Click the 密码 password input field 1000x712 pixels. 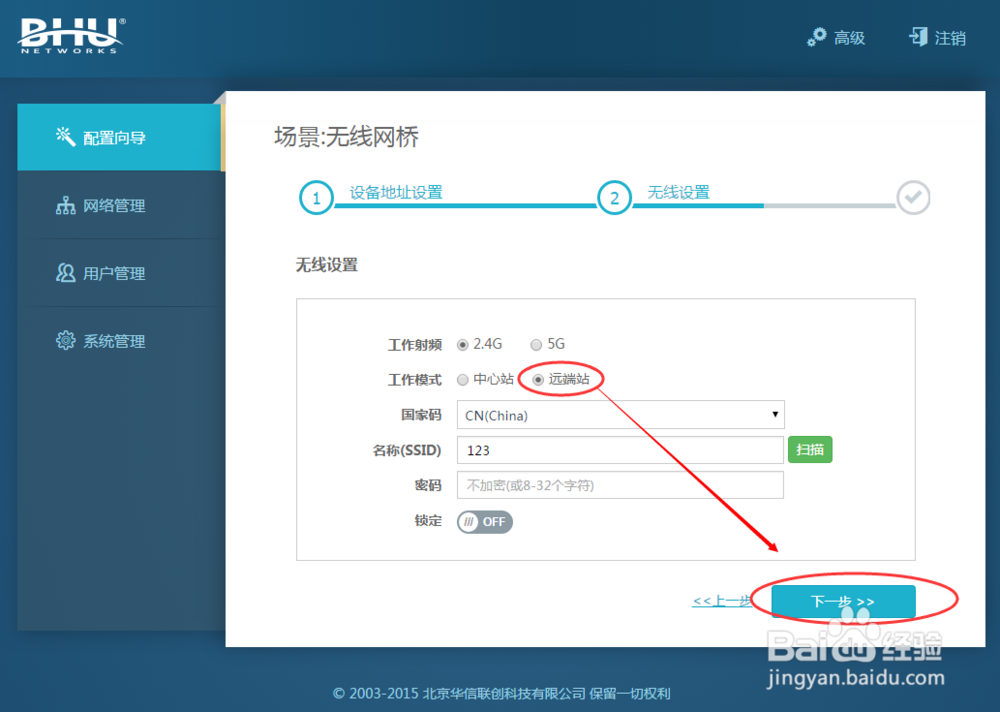[620, 486]
